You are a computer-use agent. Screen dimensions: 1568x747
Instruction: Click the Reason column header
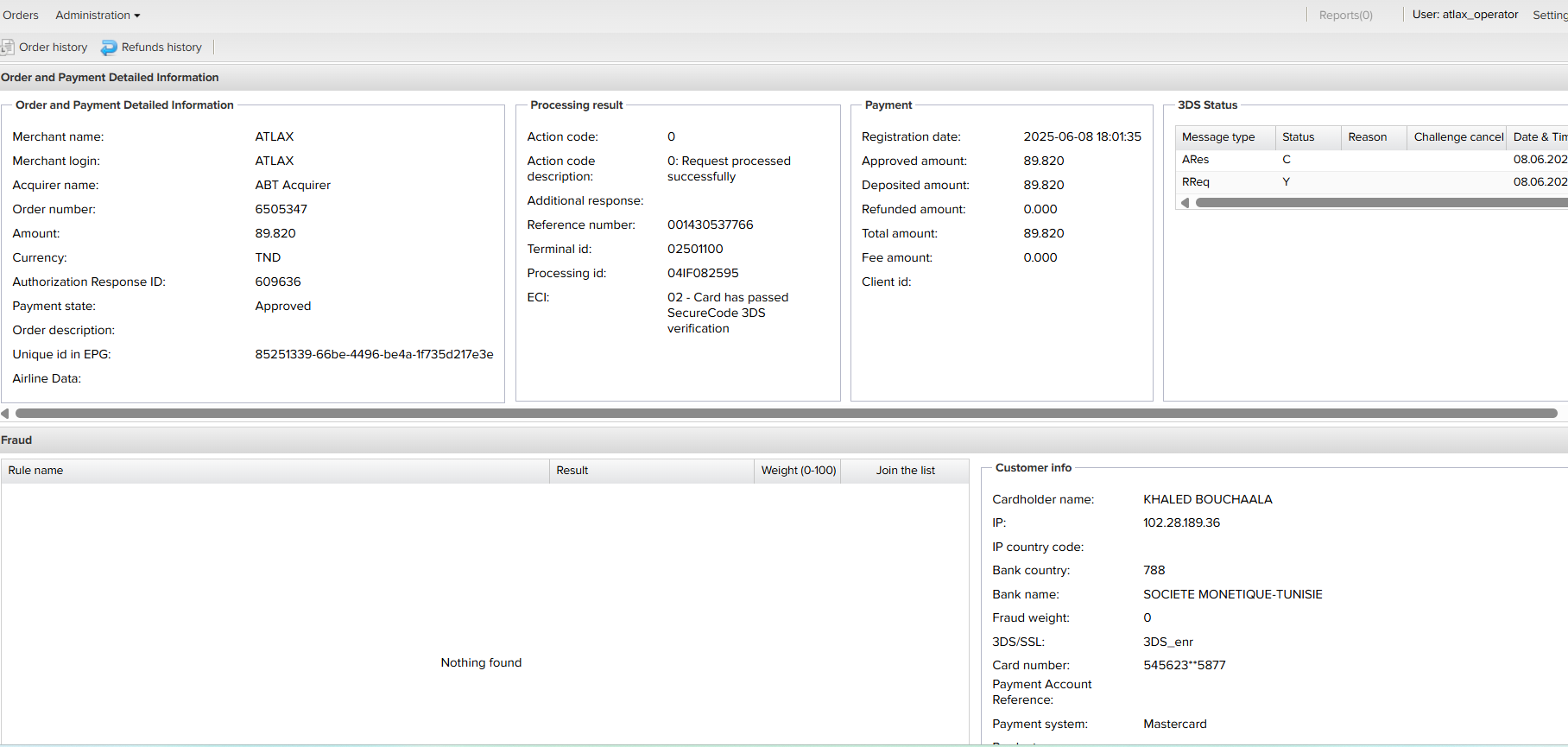coord(1367,137)
